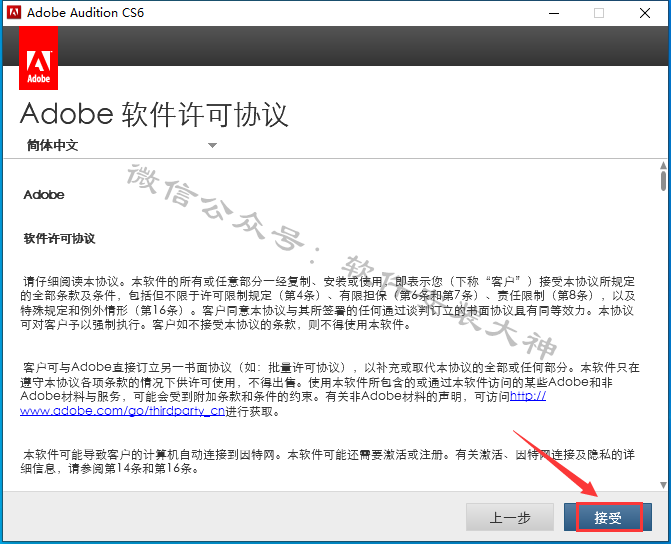Click the scrollbar down arrow
Image resolution: width=671 pixels, height=544 pixels.
663,485
